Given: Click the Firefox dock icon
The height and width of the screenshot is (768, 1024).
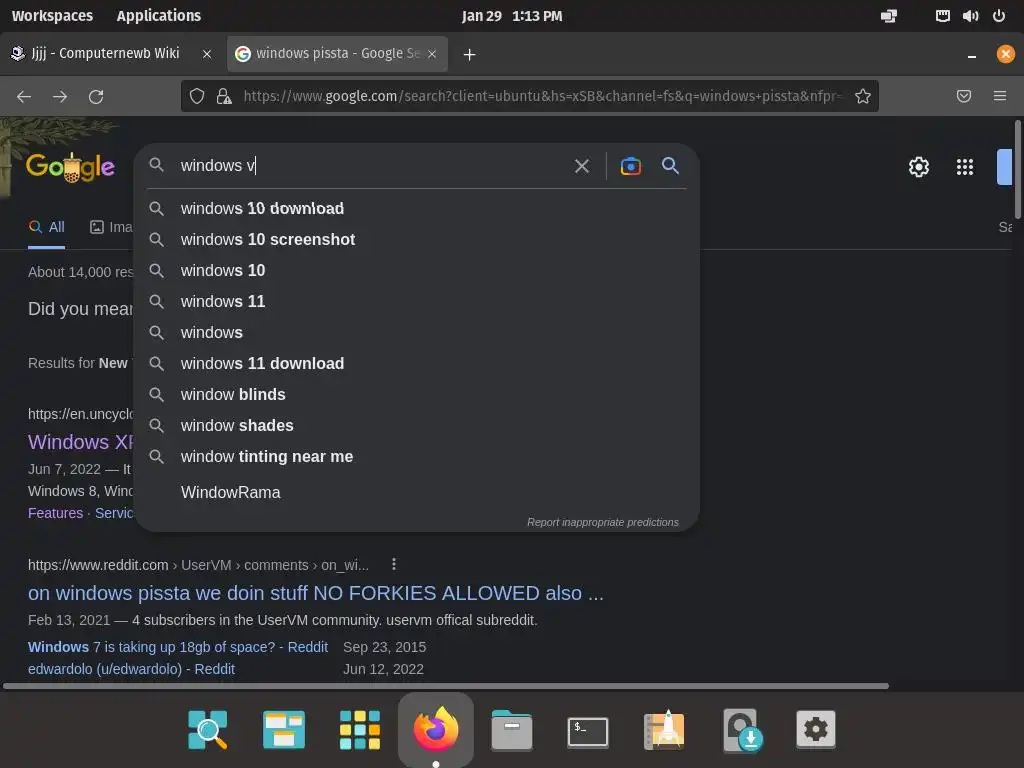Looking at the screenshot, I should [x=436, y=729].
